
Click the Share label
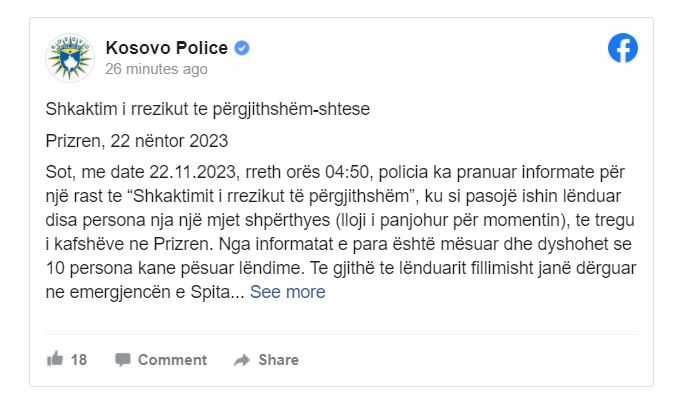click(279, 360)
